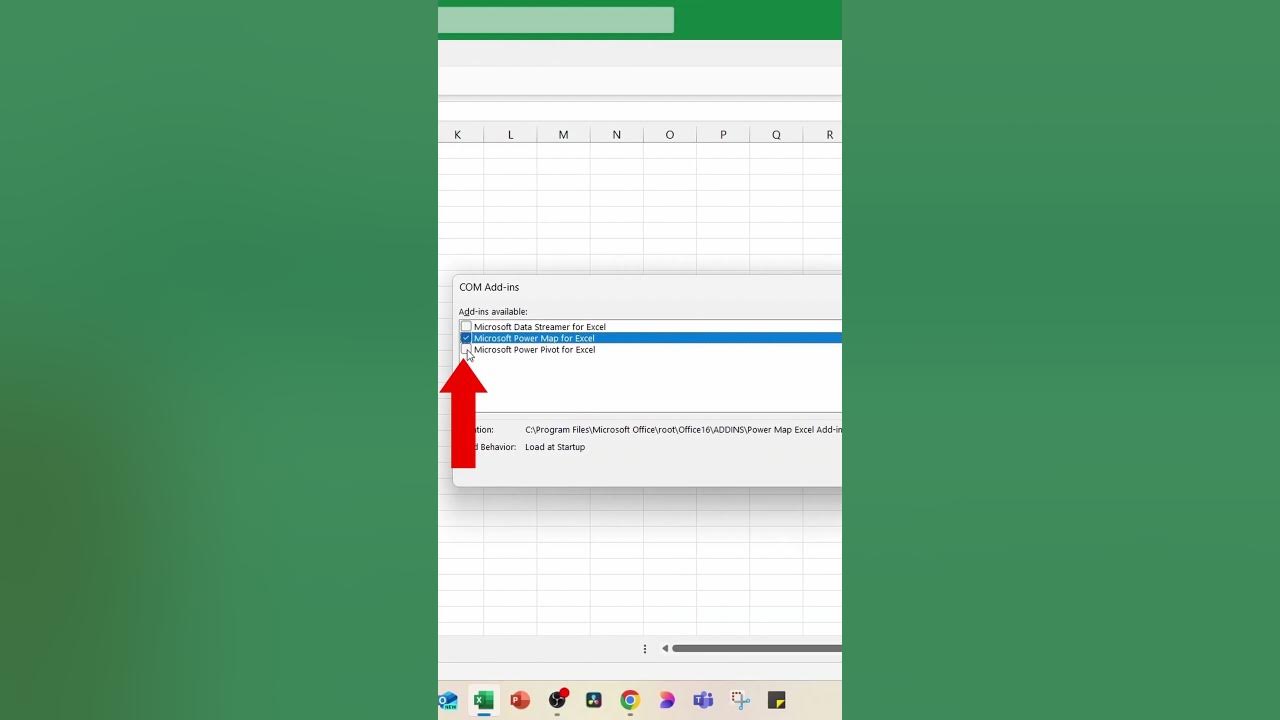1280x720 pixels.
Task: Uncheck the Microsoft Power Map for Excel checkbox
Action: point(466,338)
